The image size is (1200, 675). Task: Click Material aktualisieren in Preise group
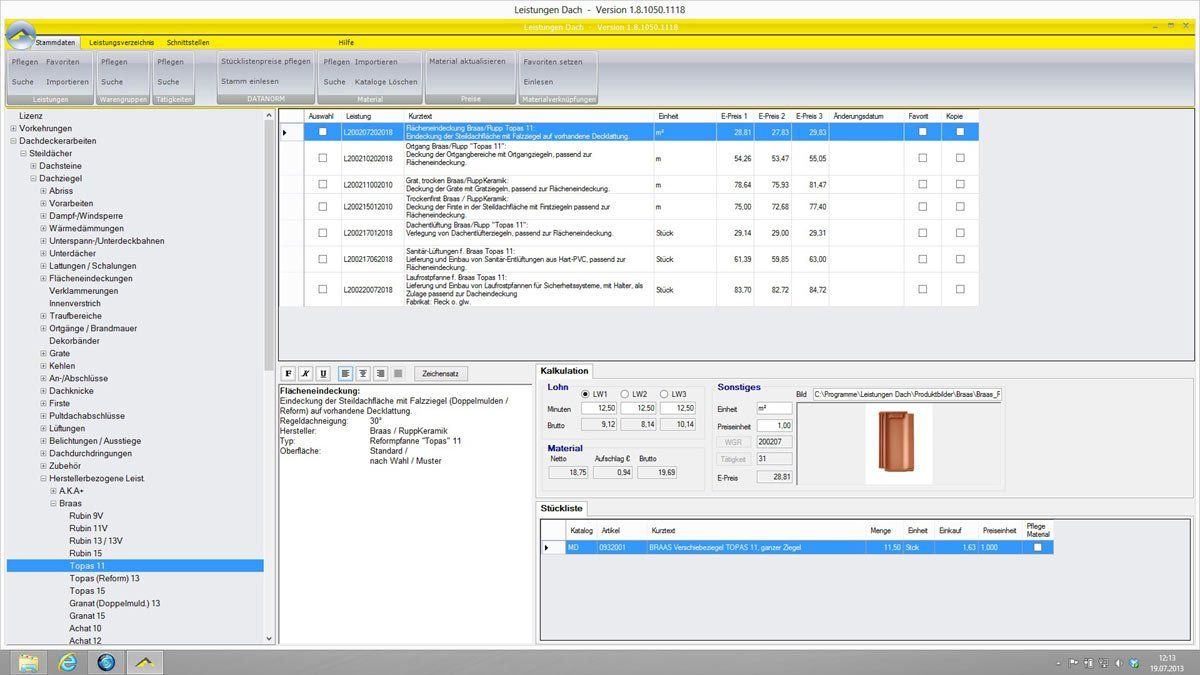tap(467, 62)
